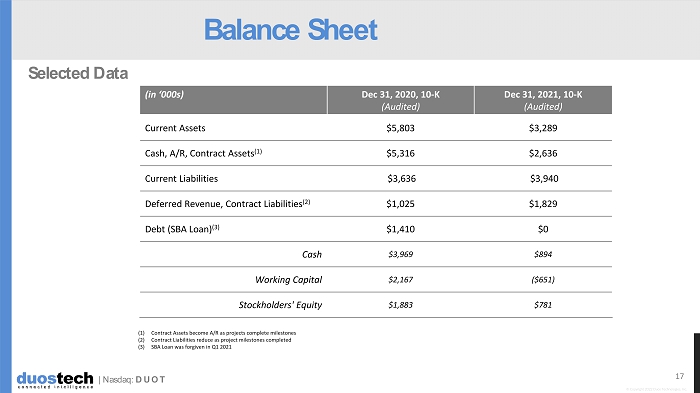This screenshot has width=700, height=393.
Task: Select the $3,940 Current Liabilities value
Action: [x=544, y=179]
